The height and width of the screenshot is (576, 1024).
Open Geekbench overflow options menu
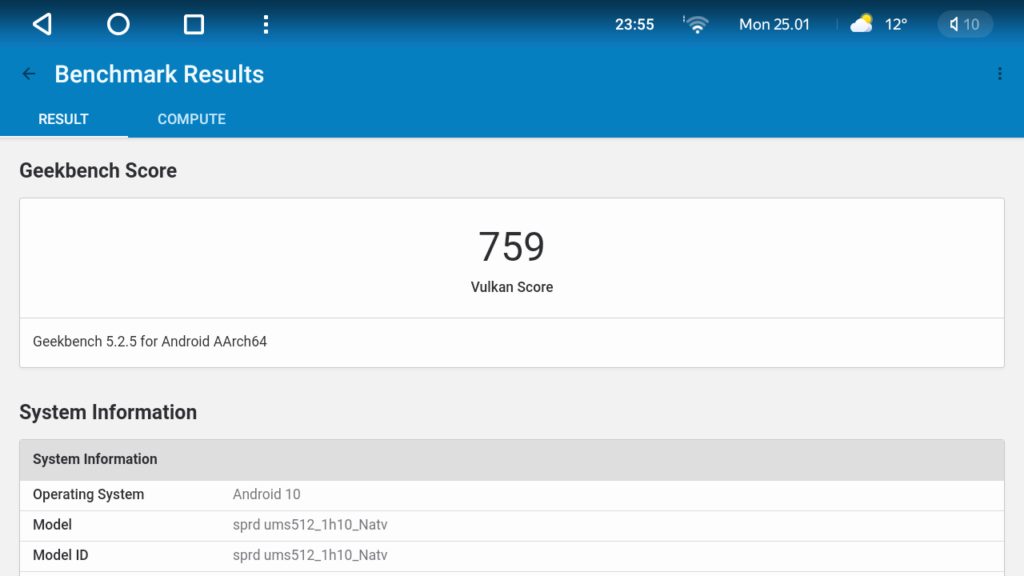[x=999, y=74]
